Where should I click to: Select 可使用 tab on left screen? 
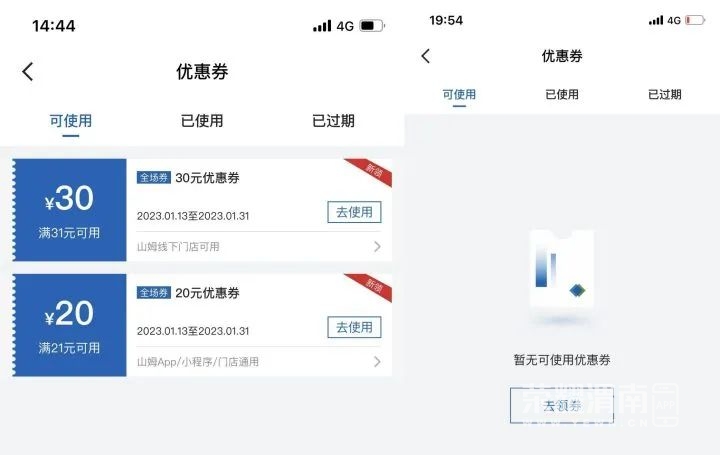coord(71,121)
